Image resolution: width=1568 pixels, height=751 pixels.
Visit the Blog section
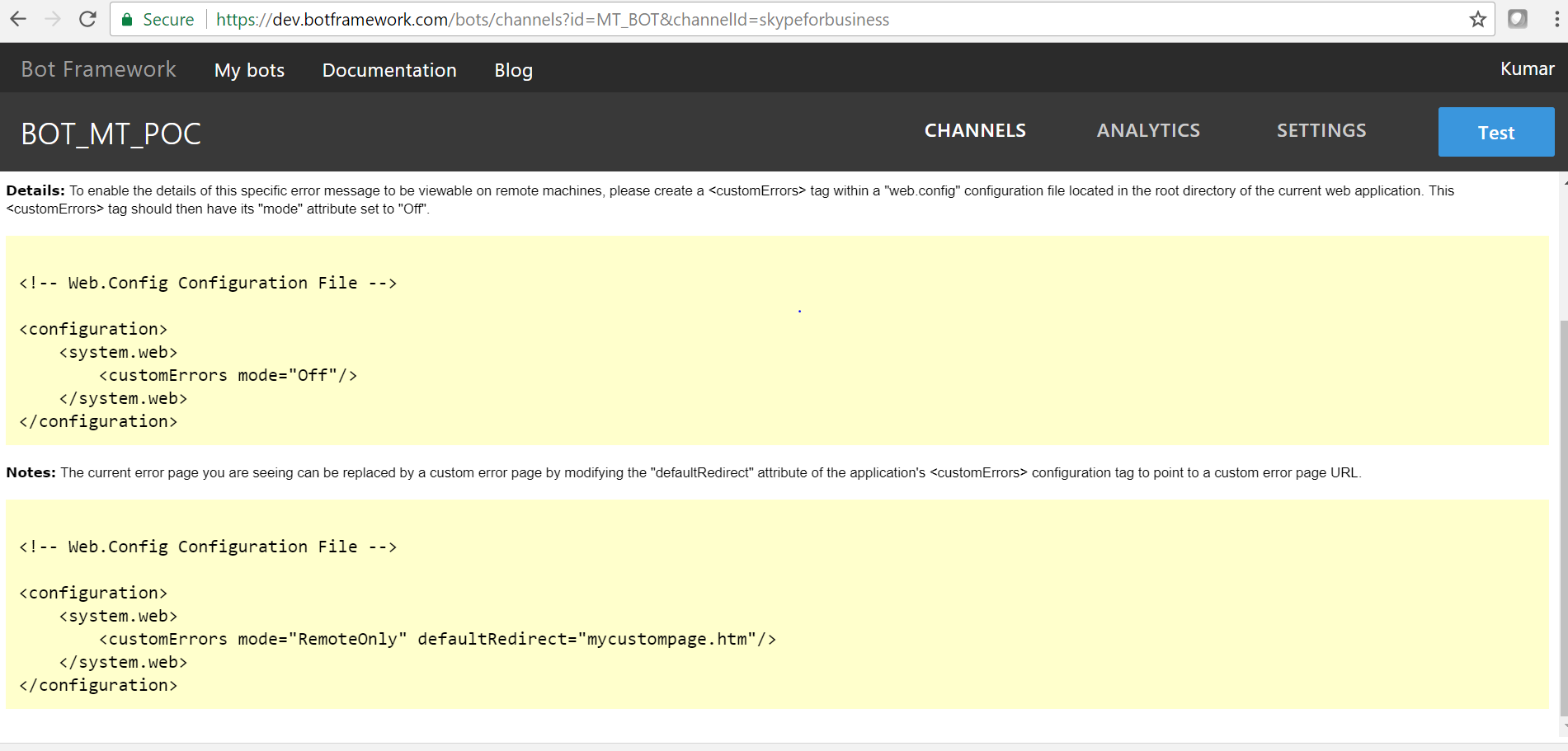(513, 69)
